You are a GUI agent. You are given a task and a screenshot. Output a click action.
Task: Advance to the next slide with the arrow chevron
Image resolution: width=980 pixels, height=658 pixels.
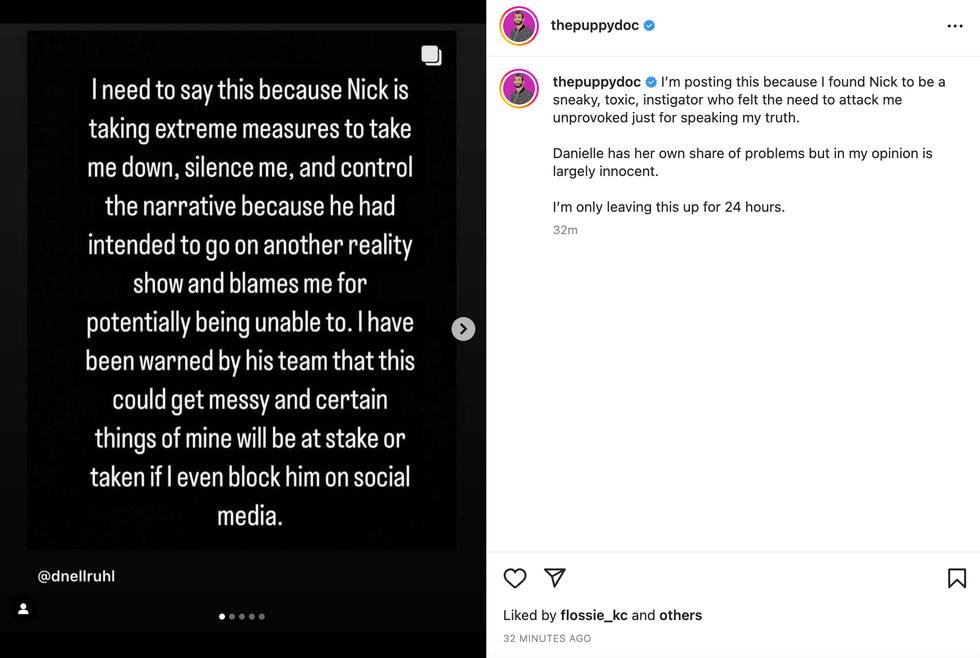463,328
